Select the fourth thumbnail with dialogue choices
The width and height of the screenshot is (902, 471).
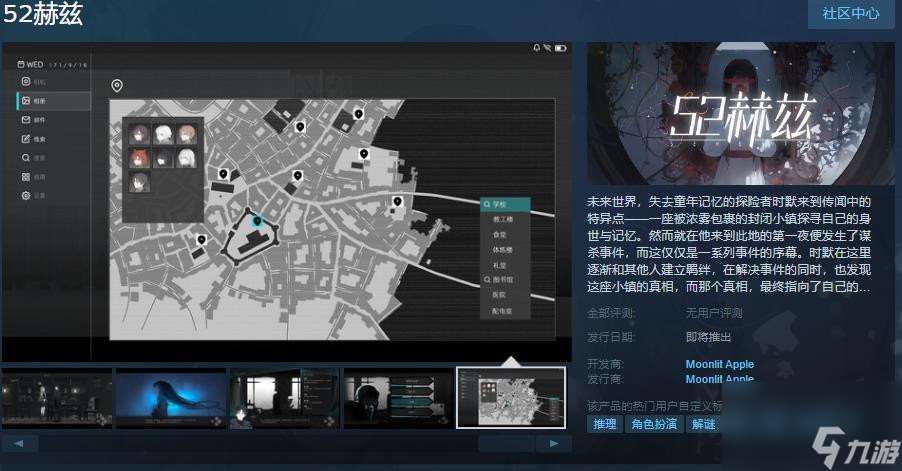[x=398, y=398]
